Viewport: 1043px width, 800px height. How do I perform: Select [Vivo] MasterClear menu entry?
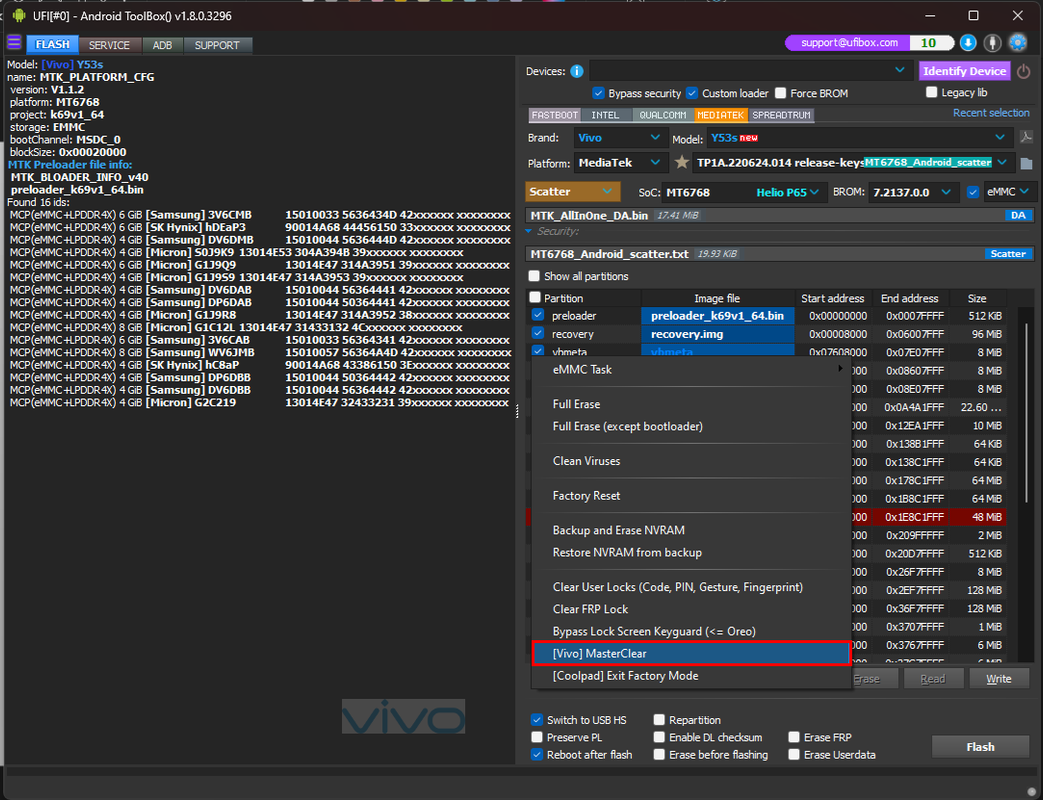coord(691,653)
